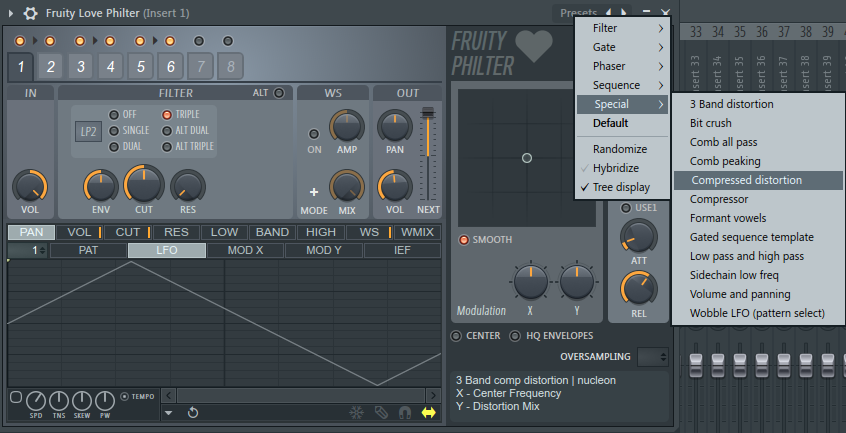The width and height of the screenshot is (846, 433).
Task: Toggle the LED above slot 8
Action: pyautogui.click(x=228, y=41)
